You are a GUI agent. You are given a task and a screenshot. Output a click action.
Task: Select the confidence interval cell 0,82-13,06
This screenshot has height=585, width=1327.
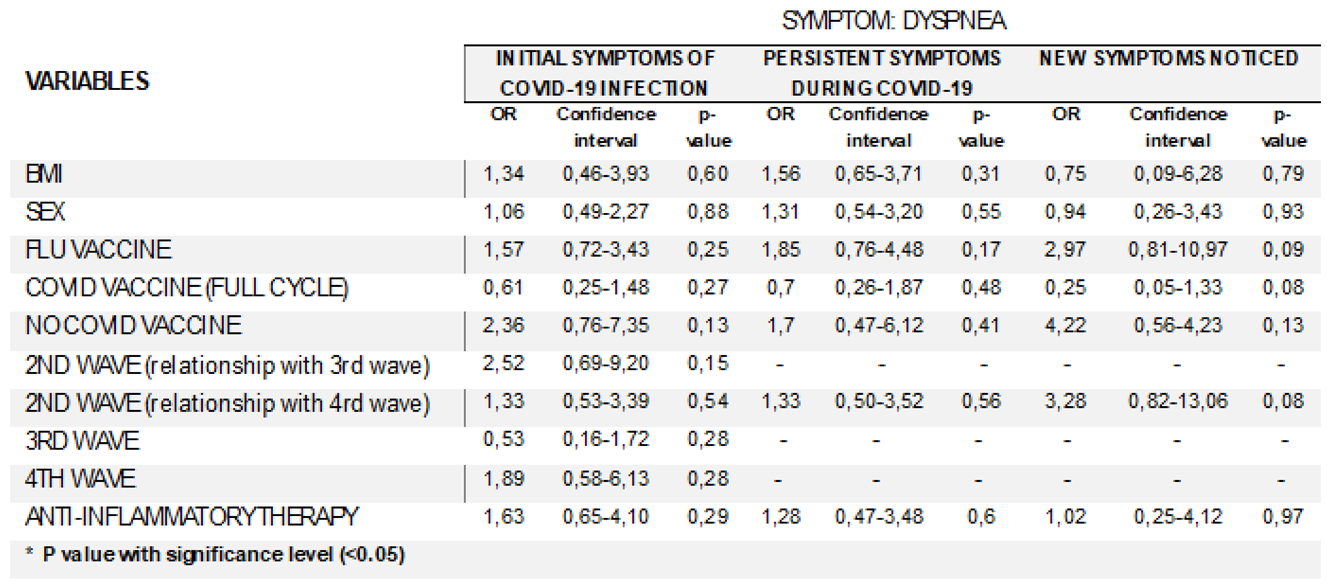pos(1177,403)
